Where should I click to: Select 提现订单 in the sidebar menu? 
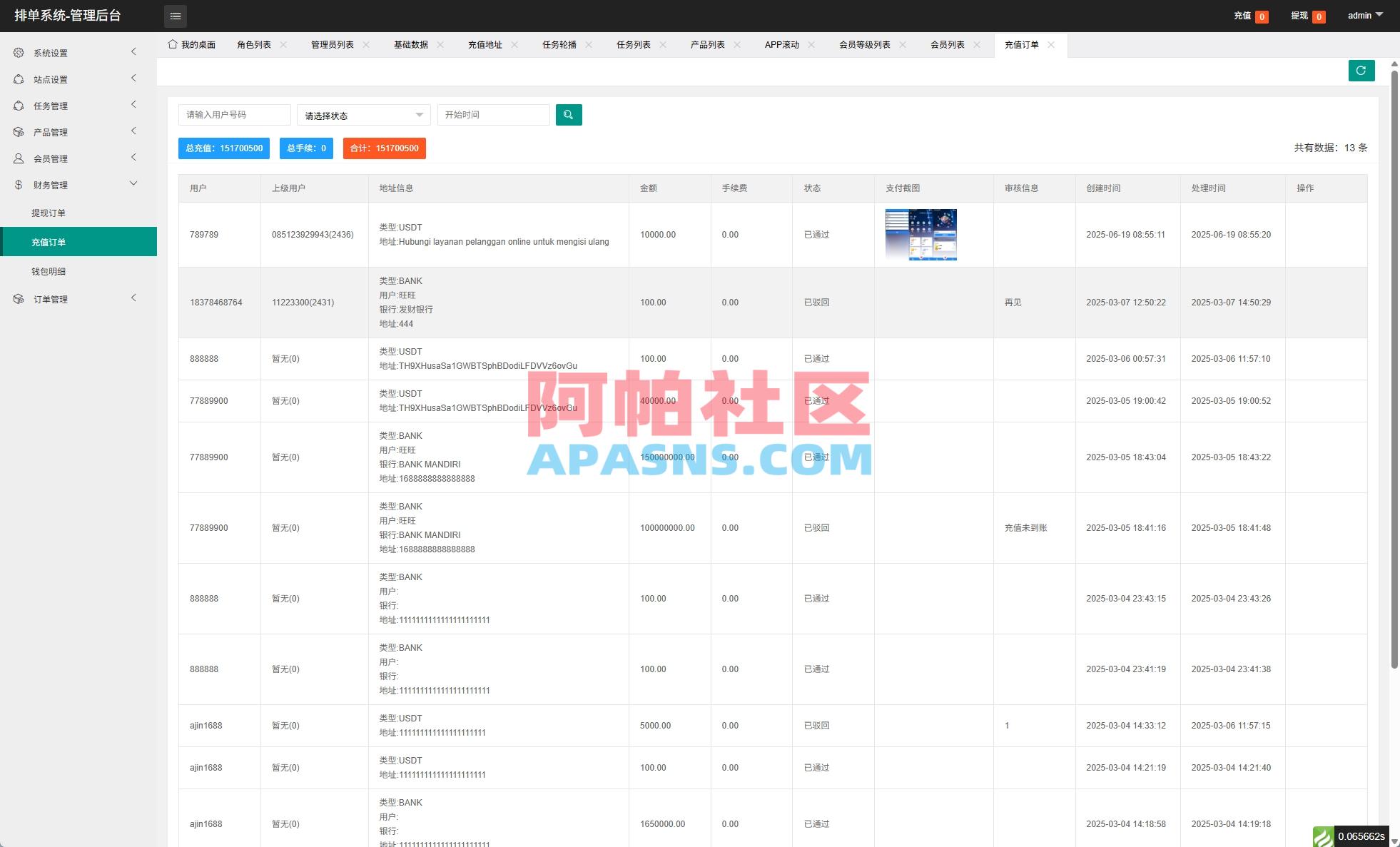click(x=49, y=213)
